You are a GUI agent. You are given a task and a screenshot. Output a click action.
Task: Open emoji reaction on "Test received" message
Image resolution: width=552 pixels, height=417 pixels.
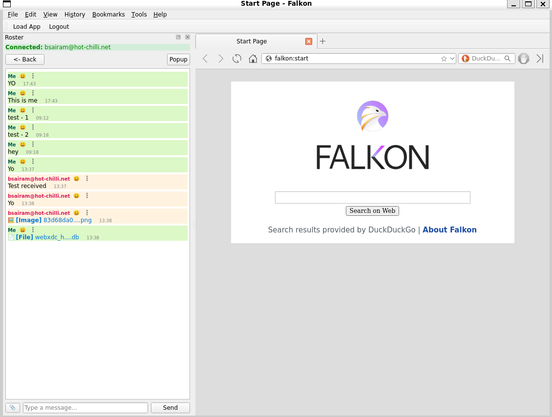pyautogui.click(x=76, y=179)
